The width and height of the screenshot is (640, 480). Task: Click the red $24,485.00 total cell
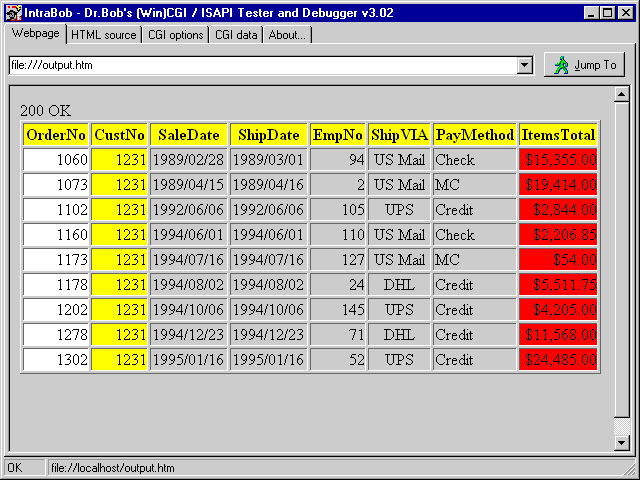[x=558, y=359]
